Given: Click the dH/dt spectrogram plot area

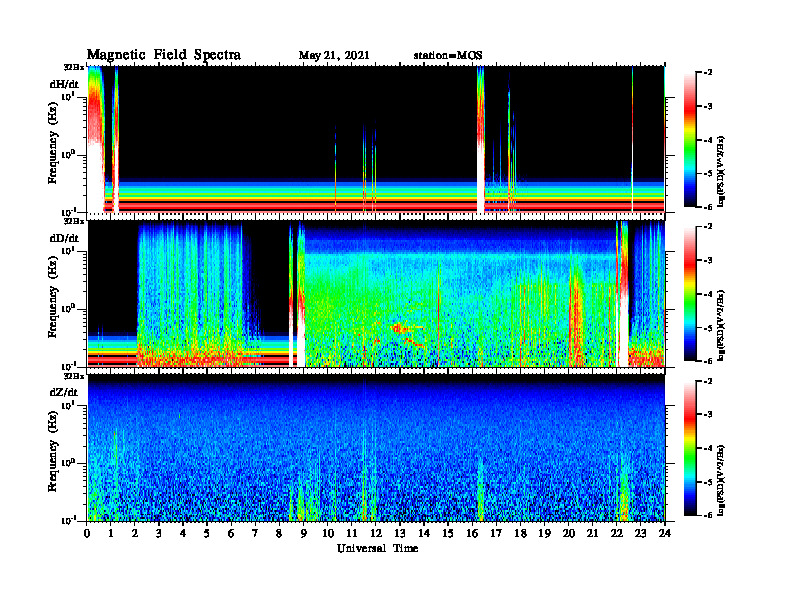Looking at the screenshot, I should coord(376,139).
